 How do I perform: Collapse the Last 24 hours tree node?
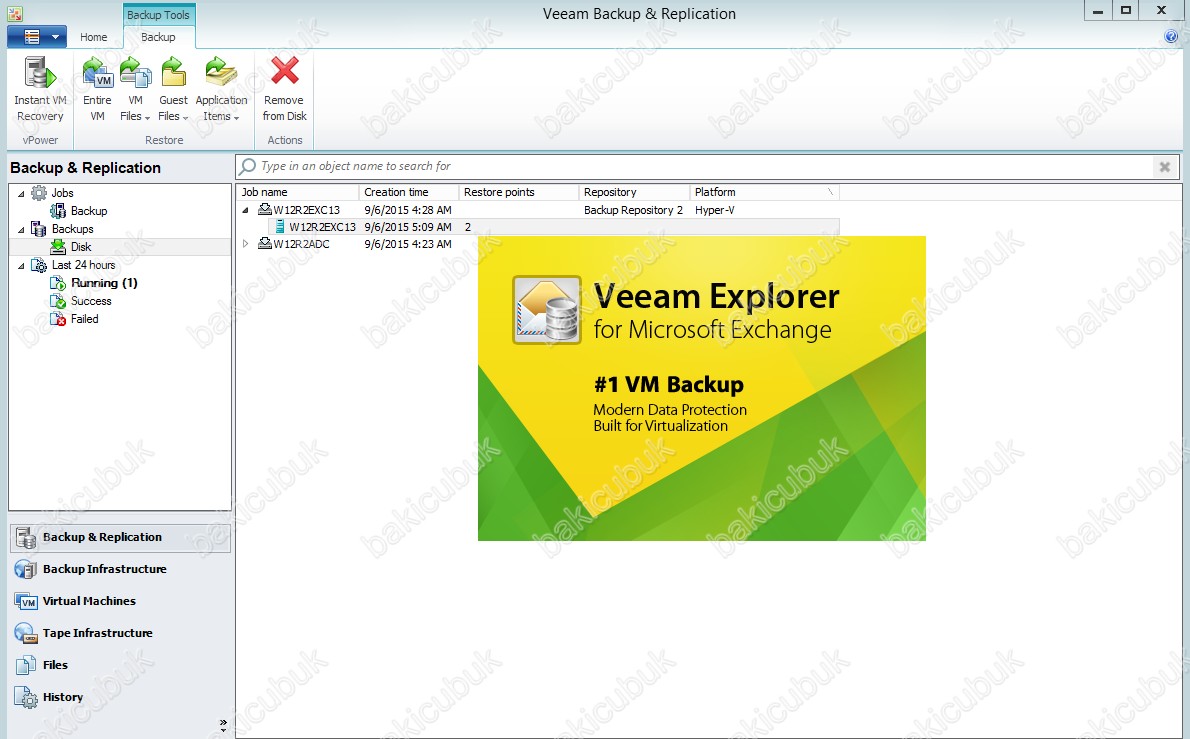click(21, 266)
